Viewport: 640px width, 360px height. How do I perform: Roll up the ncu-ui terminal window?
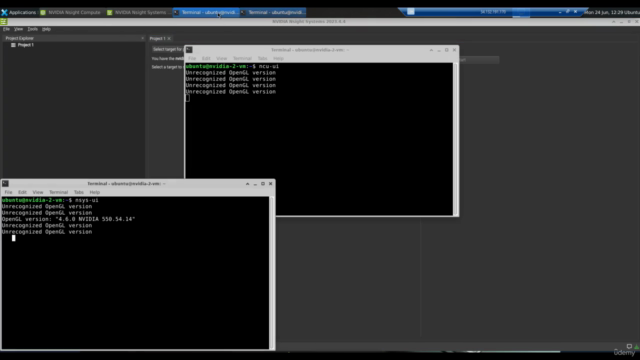click(431, 50)
